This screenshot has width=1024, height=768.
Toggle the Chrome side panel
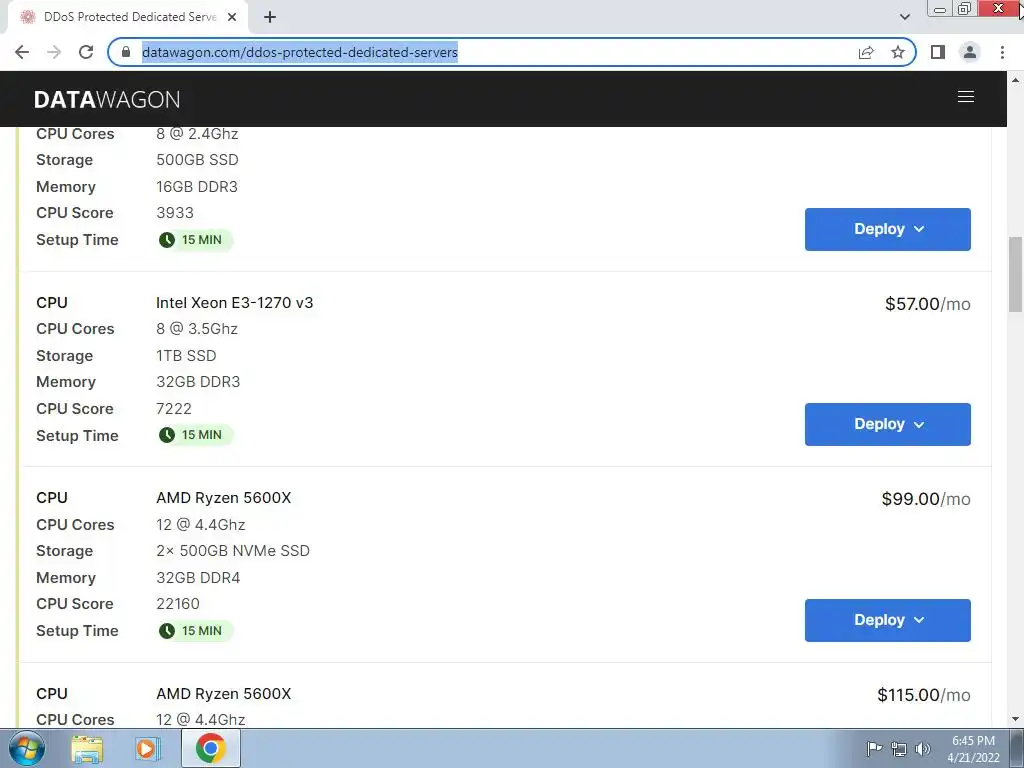938,52
